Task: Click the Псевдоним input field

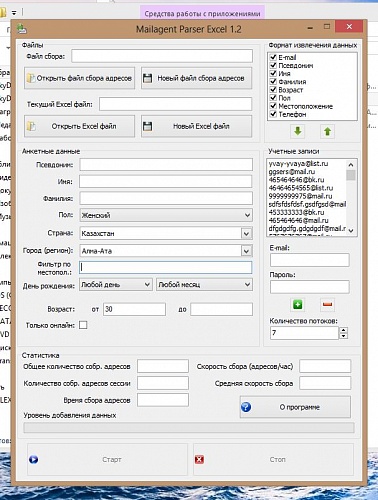Action: click(x=166, y=165)
